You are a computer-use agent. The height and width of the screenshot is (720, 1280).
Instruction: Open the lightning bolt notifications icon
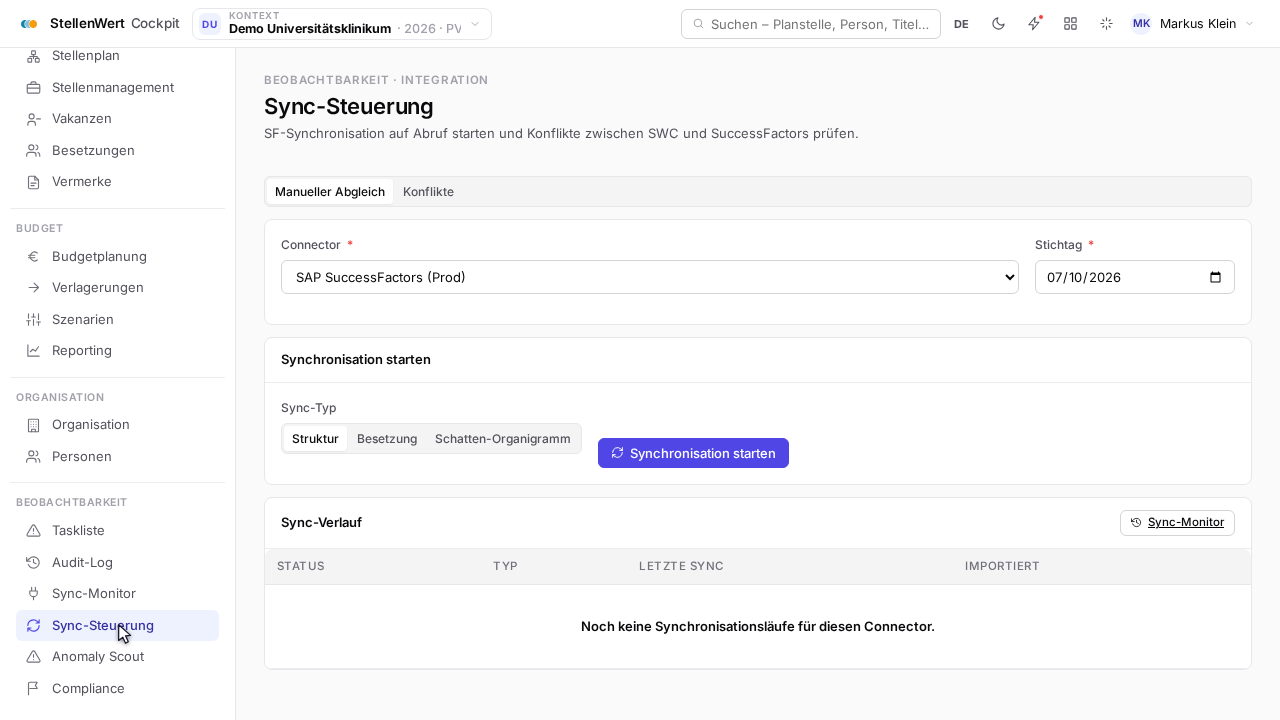(1034, 24)
